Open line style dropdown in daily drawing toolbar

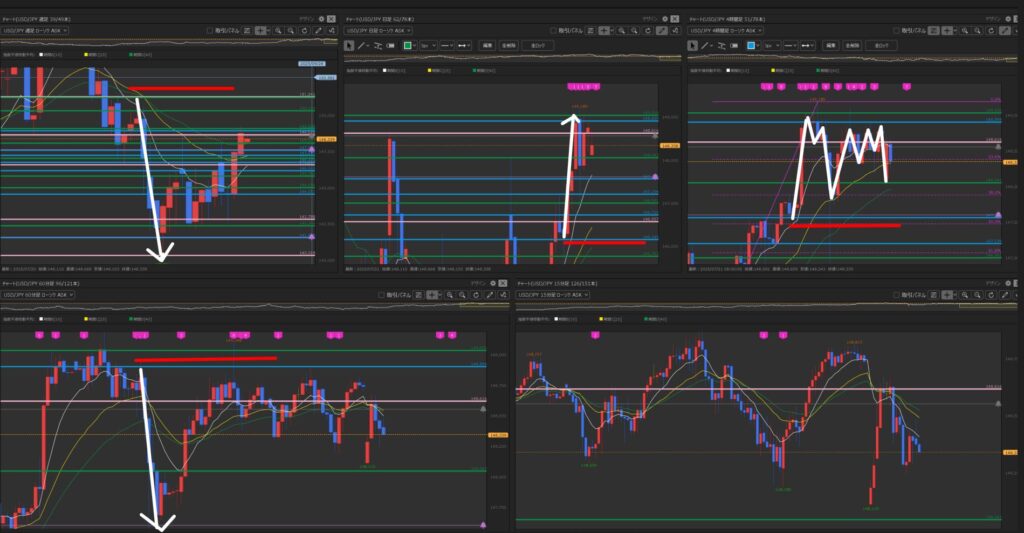coord(447,45)
